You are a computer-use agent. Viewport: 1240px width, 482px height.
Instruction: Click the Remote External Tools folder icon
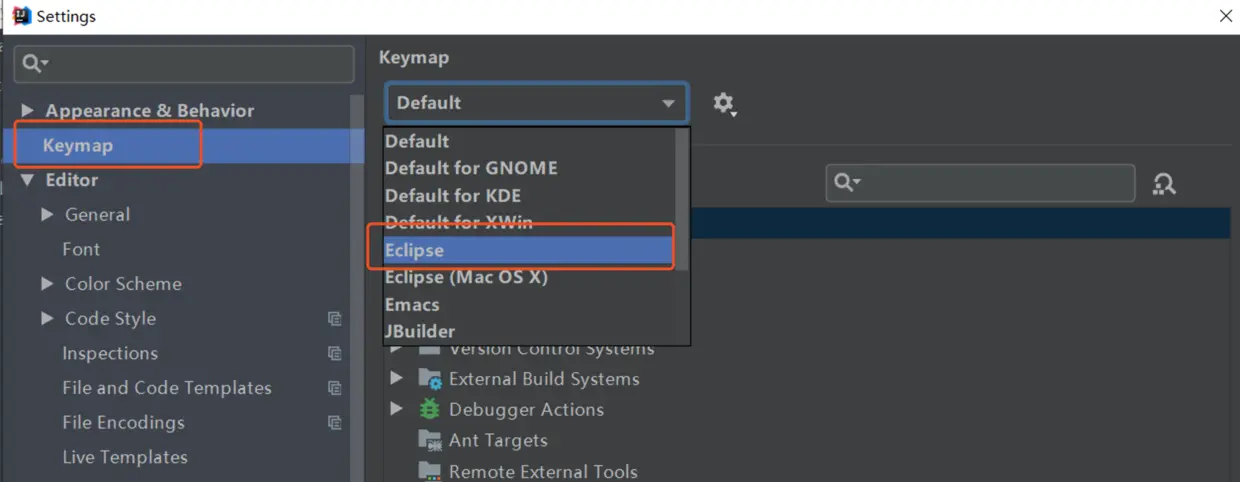[x=430, y=471]
